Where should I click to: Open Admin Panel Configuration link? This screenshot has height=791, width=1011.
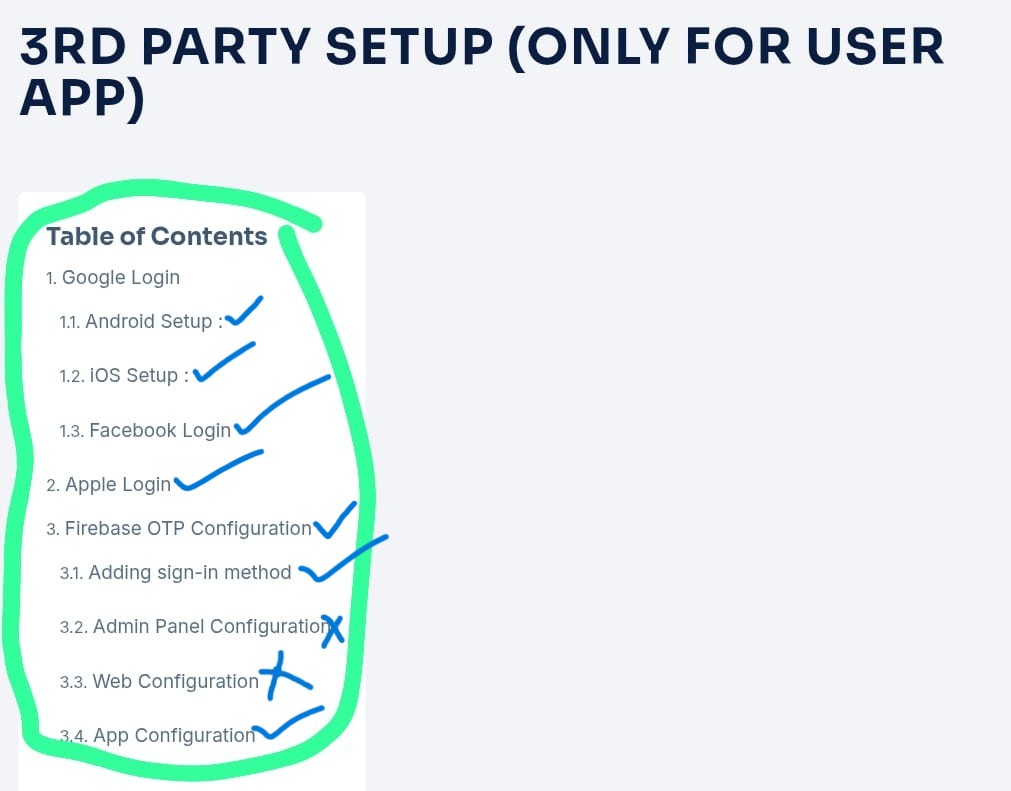tap(195, 627)
